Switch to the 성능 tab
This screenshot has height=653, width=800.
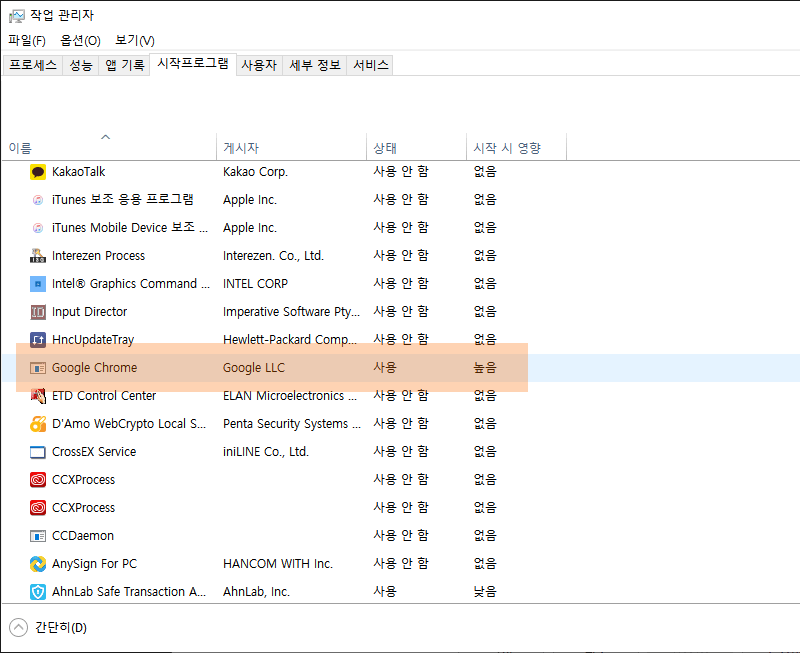[x=81, y=65]
